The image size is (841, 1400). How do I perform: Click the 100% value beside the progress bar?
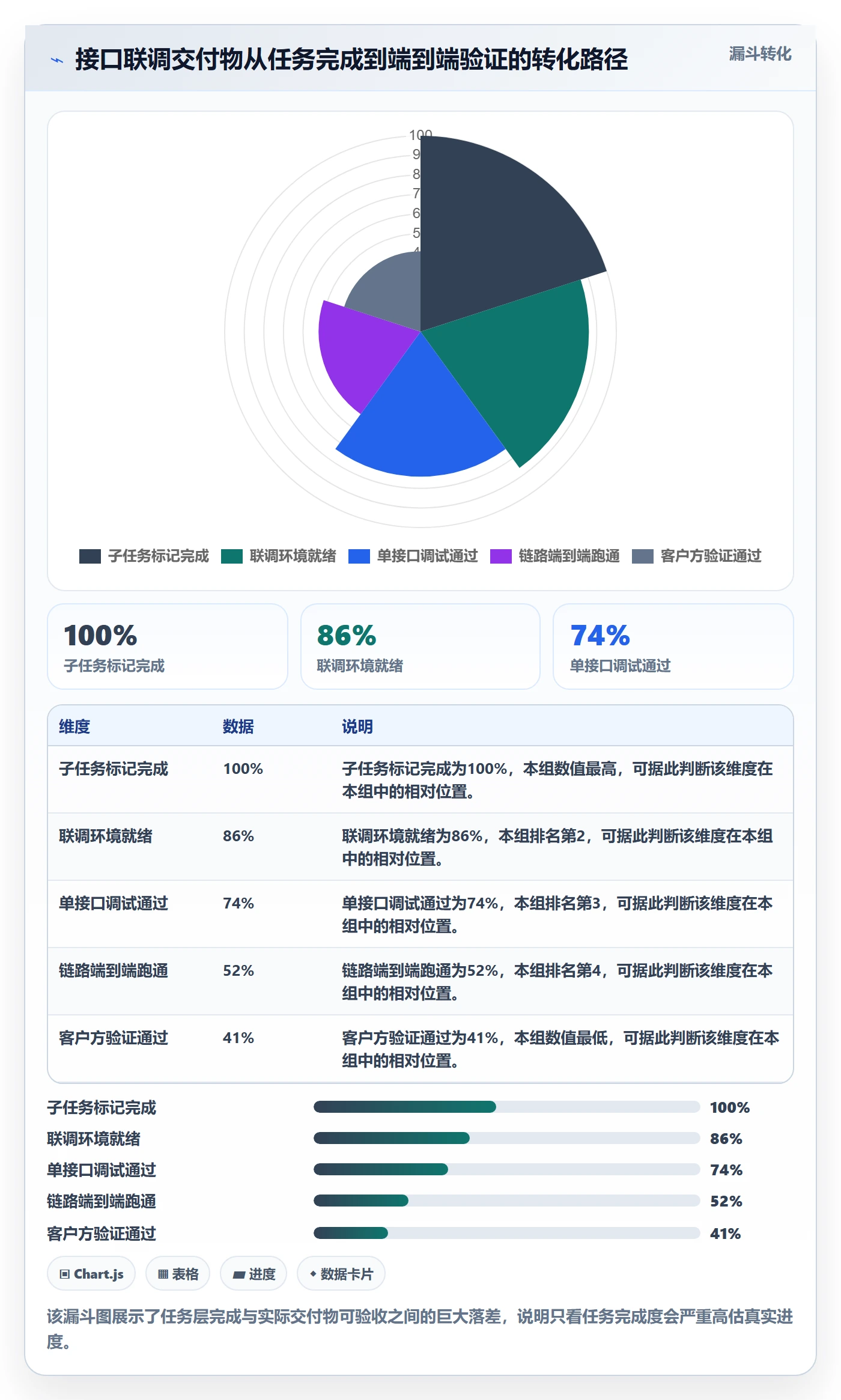coord(730,1107)
